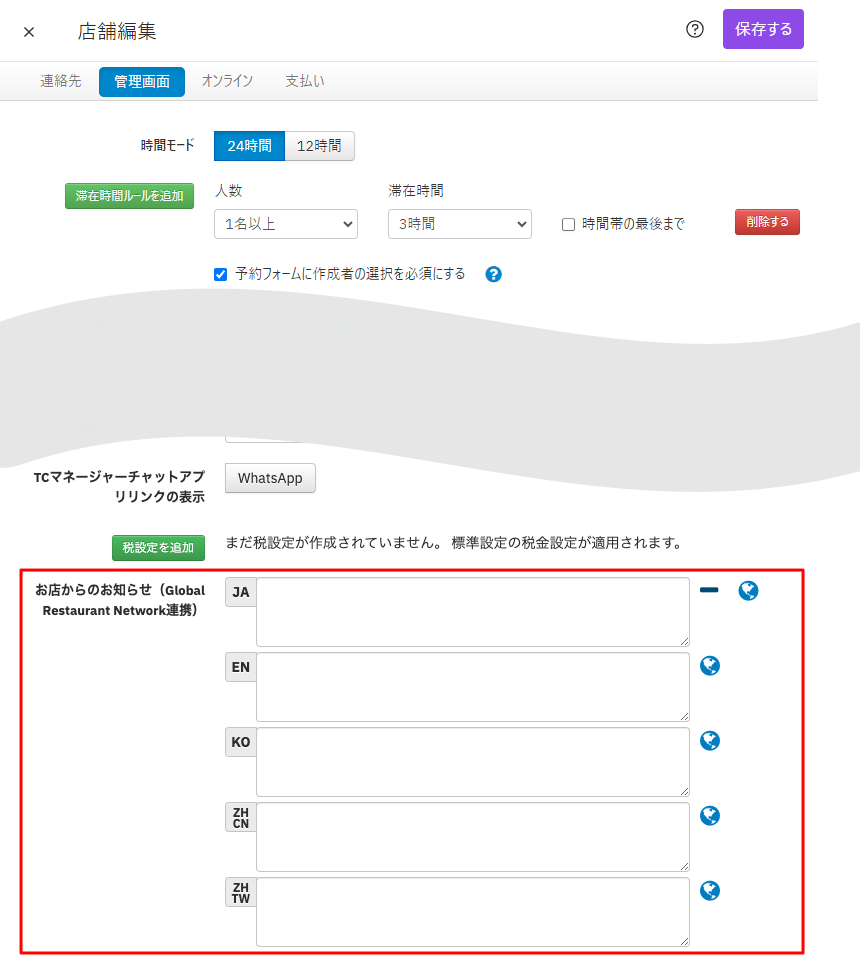
Task: Click the JA language label
Action: [241, 592]
